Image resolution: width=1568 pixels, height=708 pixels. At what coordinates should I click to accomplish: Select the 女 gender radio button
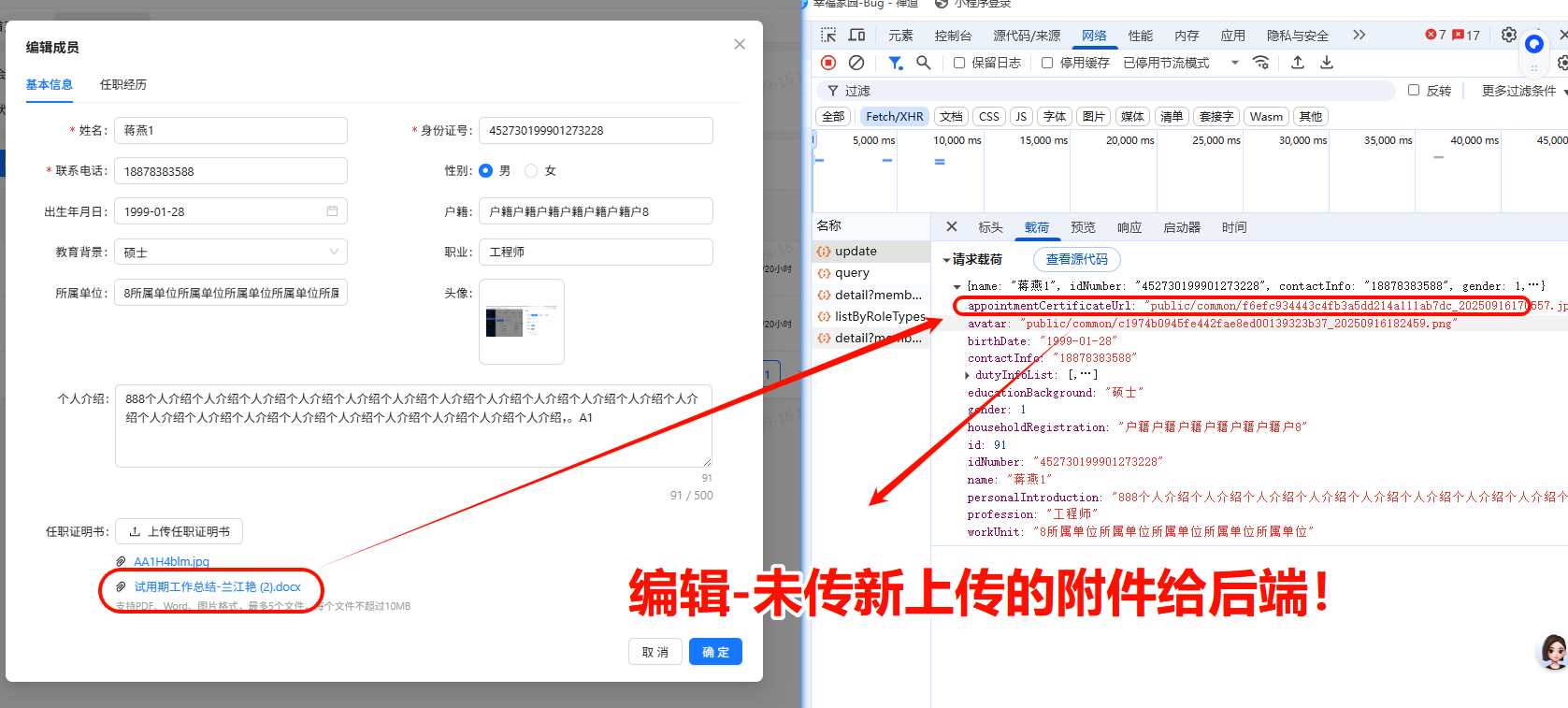(x=531, y=171)
